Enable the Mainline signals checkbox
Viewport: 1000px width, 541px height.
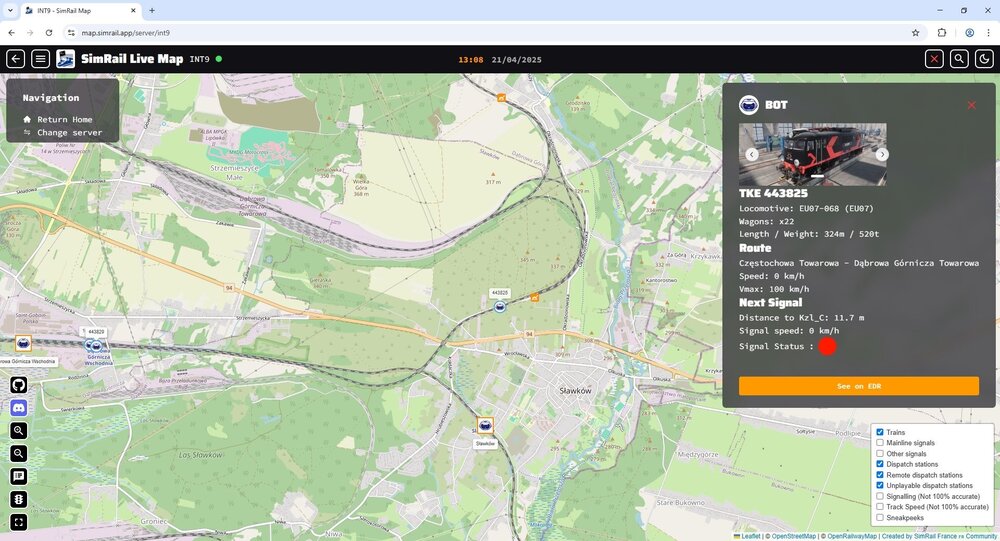tap(880, 443)
